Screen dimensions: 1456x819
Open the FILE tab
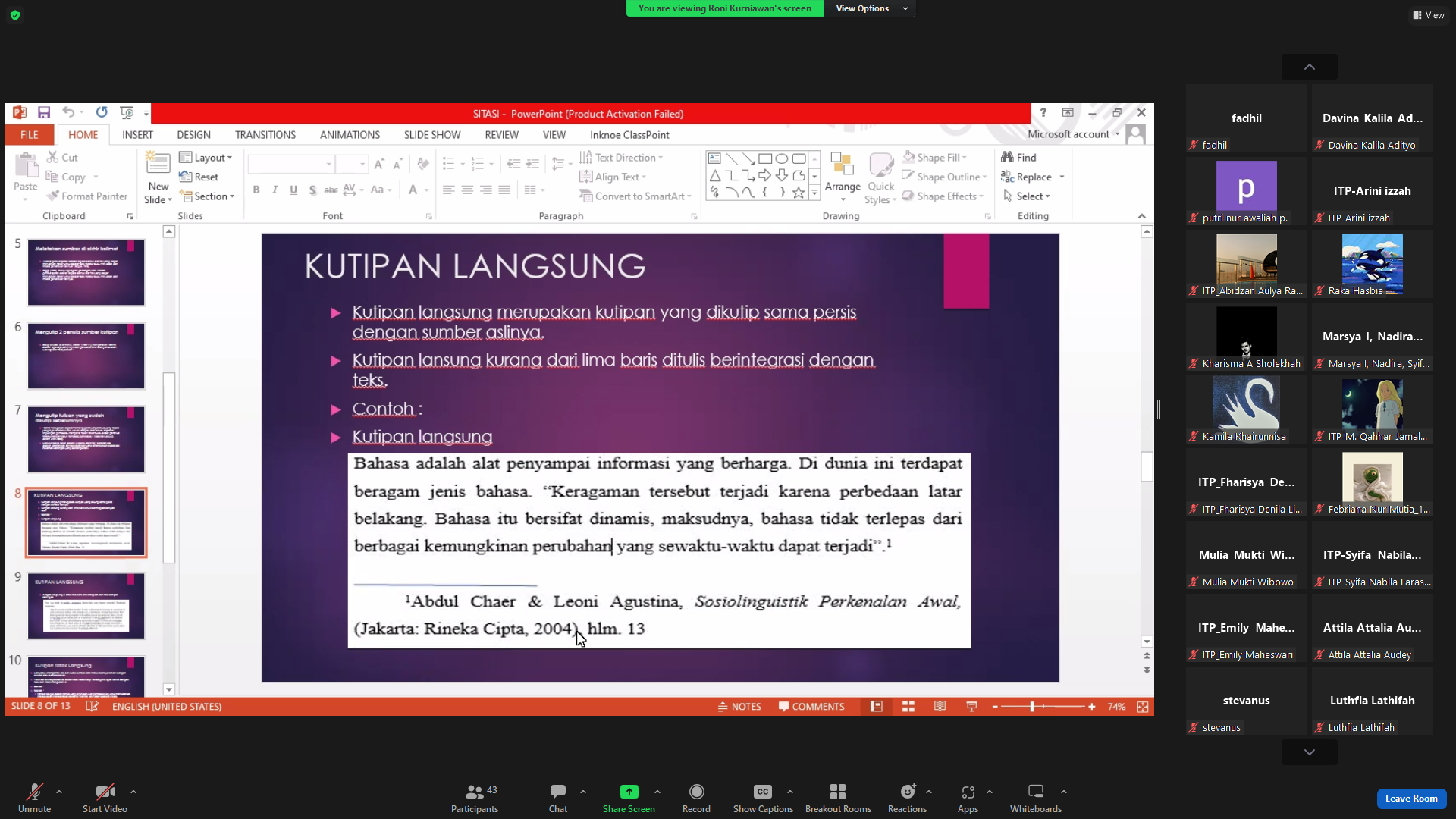click(x=30, y=134)
